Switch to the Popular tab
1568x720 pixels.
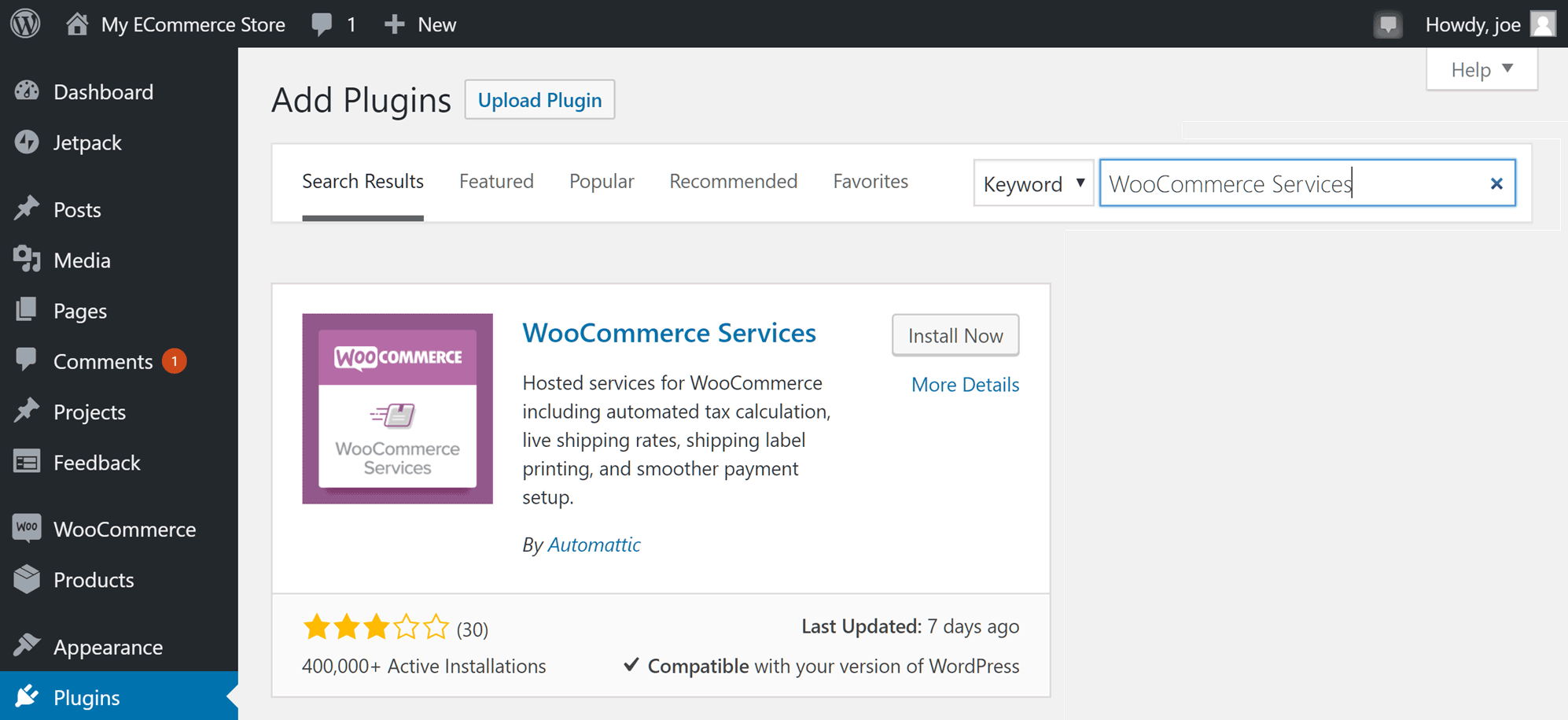click(x=602, y=182)
